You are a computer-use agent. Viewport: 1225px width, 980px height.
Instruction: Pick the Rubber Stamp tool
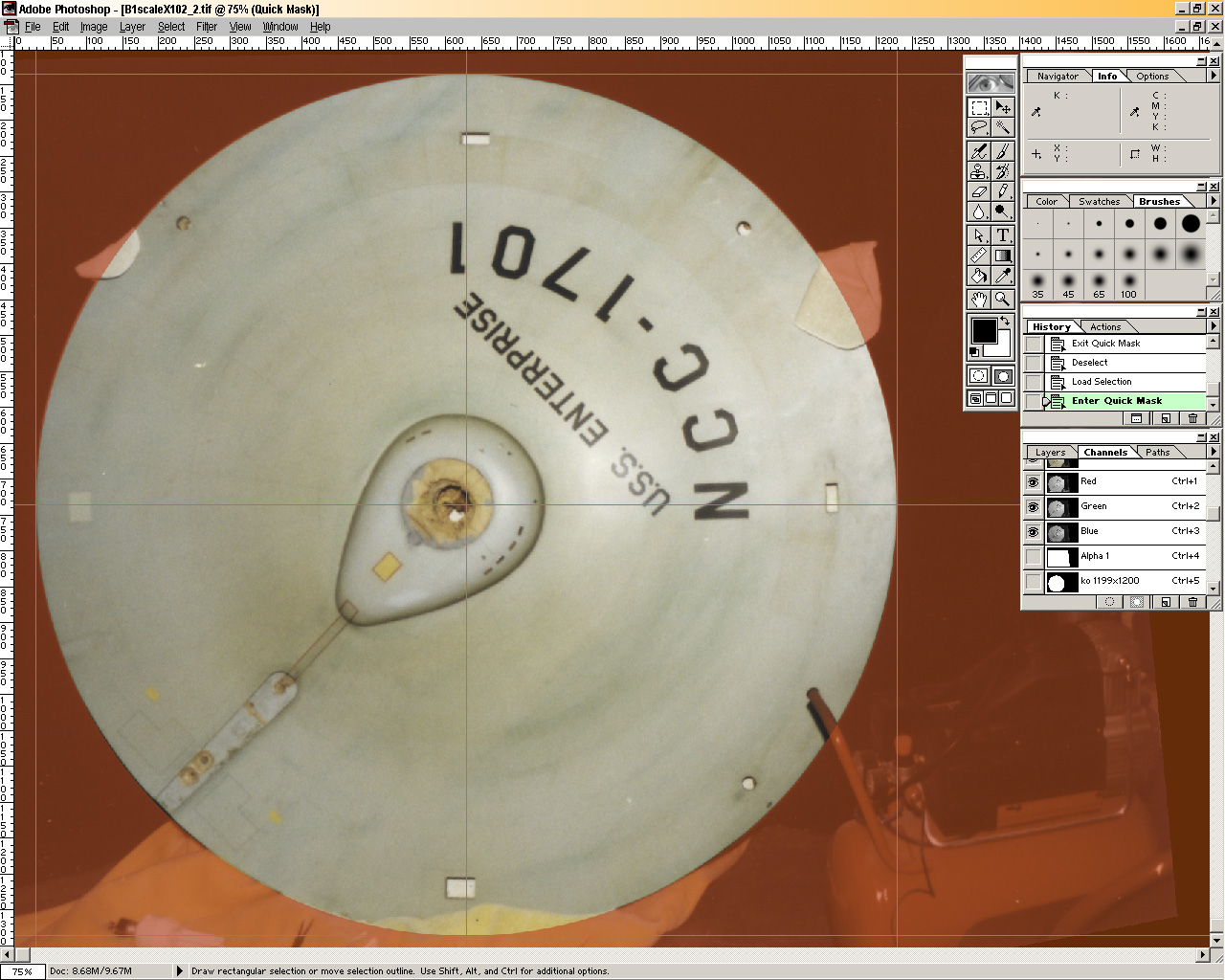pos(978,172)
